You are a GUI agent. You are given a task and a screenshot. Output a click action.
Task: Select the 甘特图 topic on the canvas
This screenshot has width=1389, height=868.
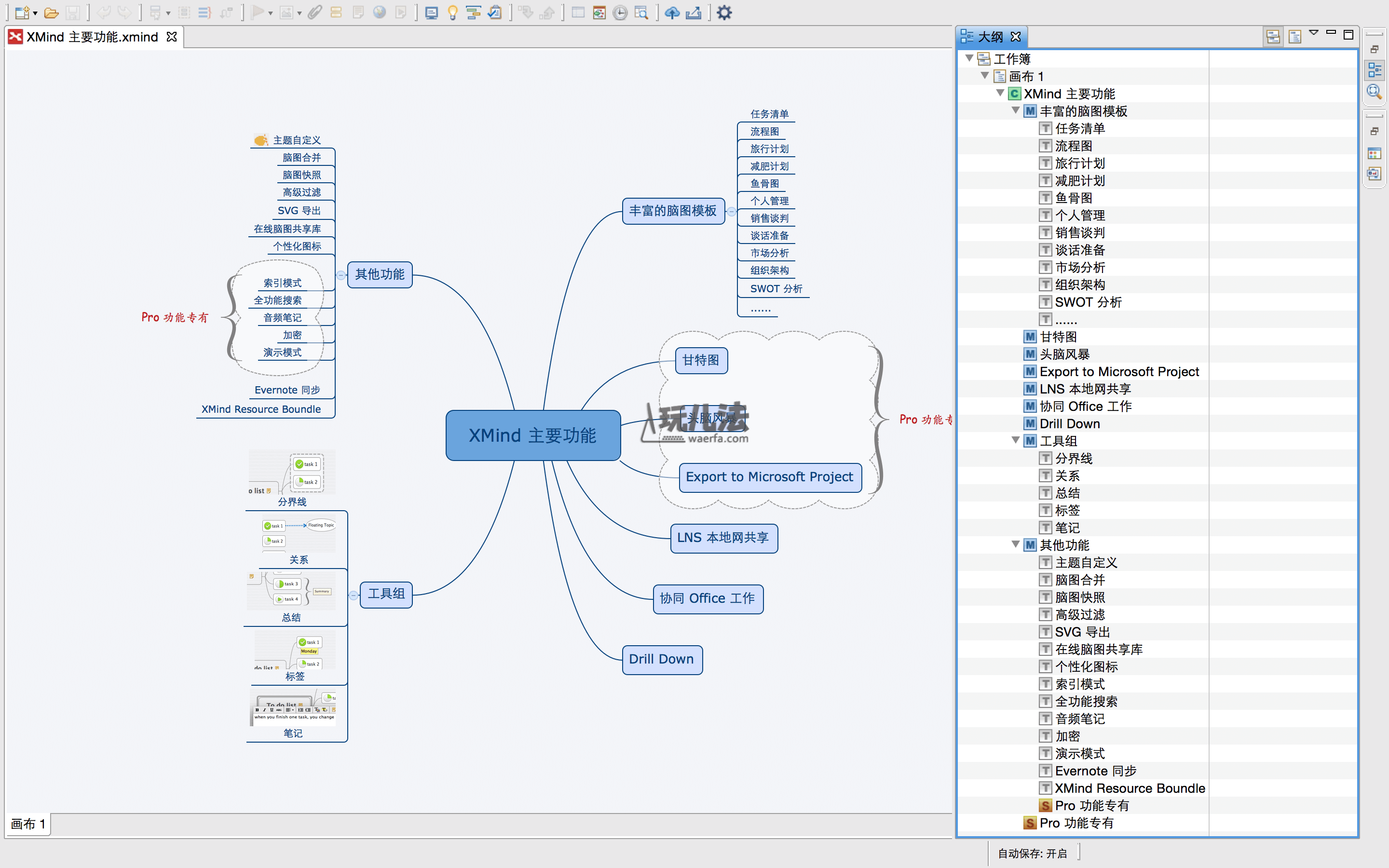pyautogui.click(x=701, y=361)
